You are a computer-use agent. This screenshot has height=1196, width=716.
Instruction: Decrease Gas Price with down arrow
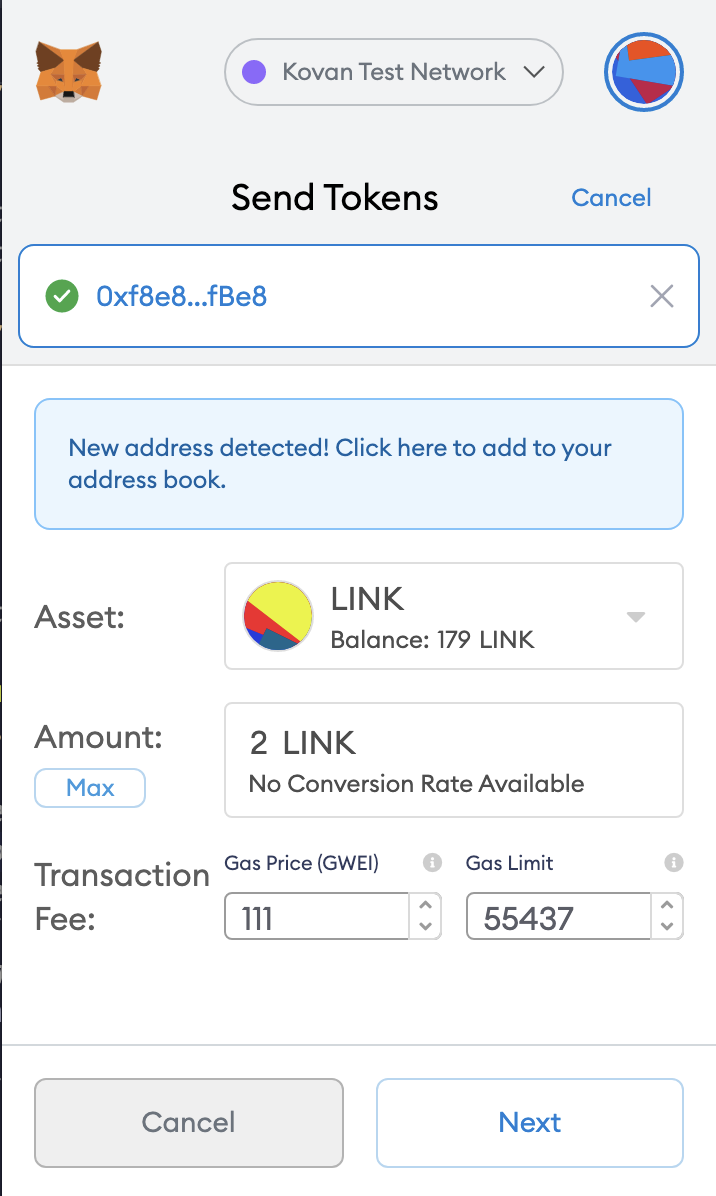(425, 927)
